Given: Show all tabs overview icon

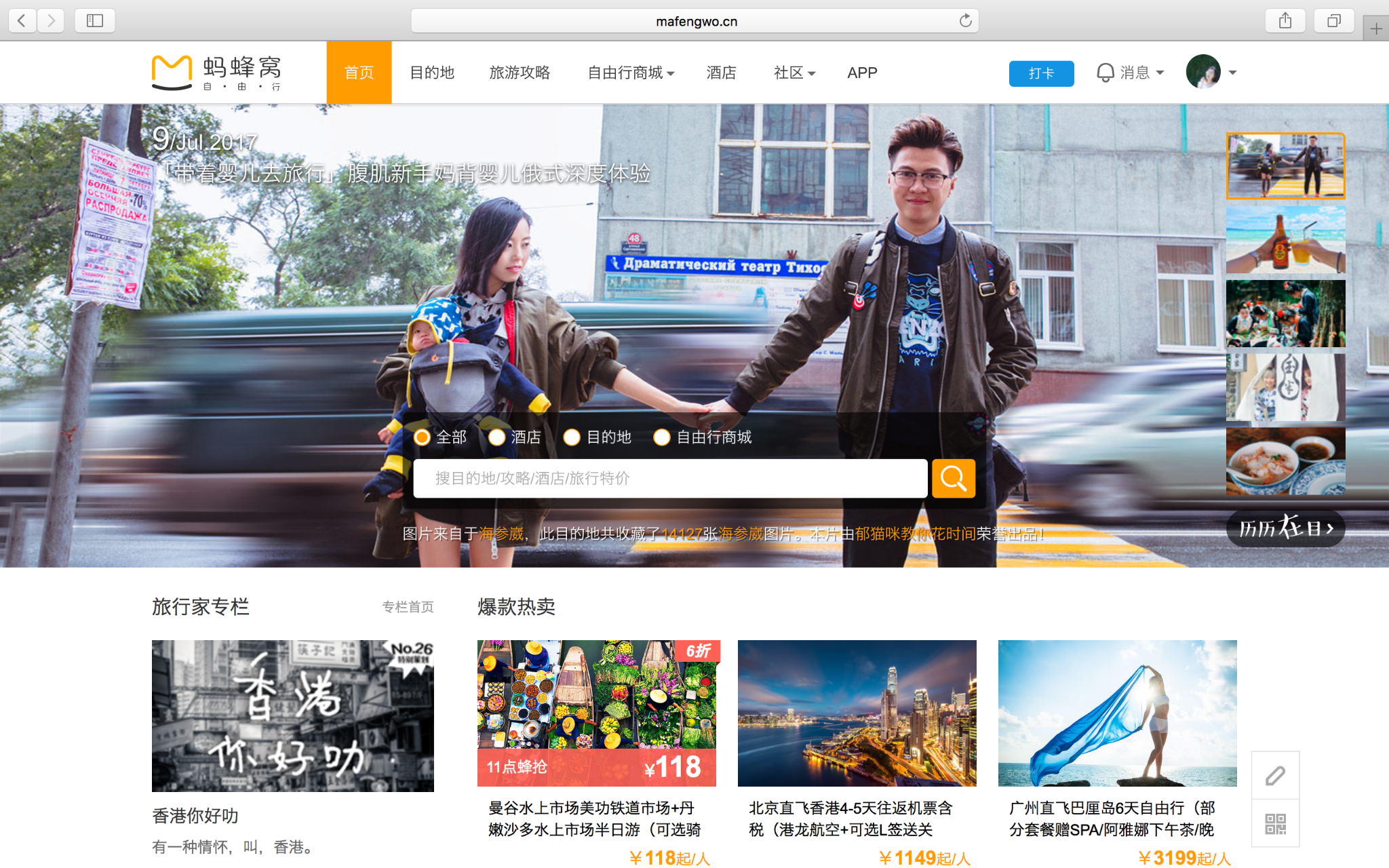Looking at the screenshot, I should pyautogui.click(x=1333, y=21).
